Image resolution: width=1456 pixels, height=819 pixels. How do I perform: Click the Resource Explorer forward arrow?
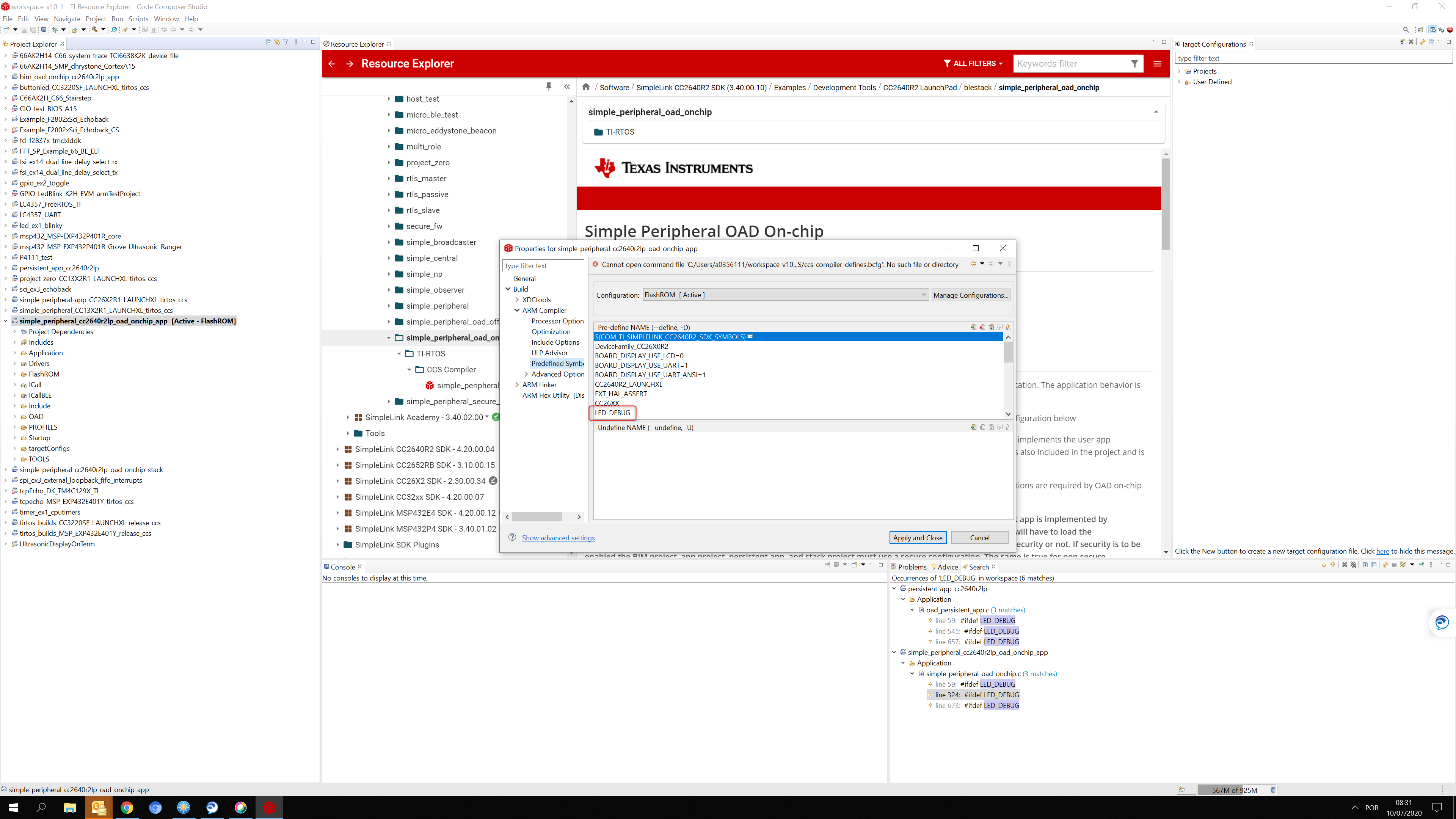349,64
